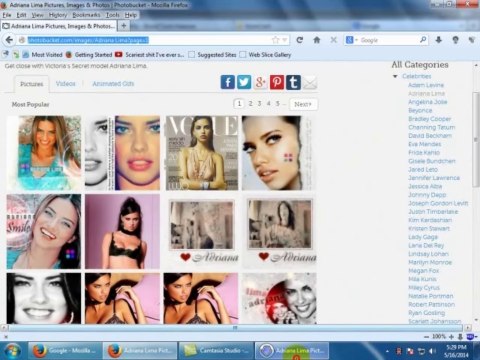Open Firefox home page icon

point(317,40)
